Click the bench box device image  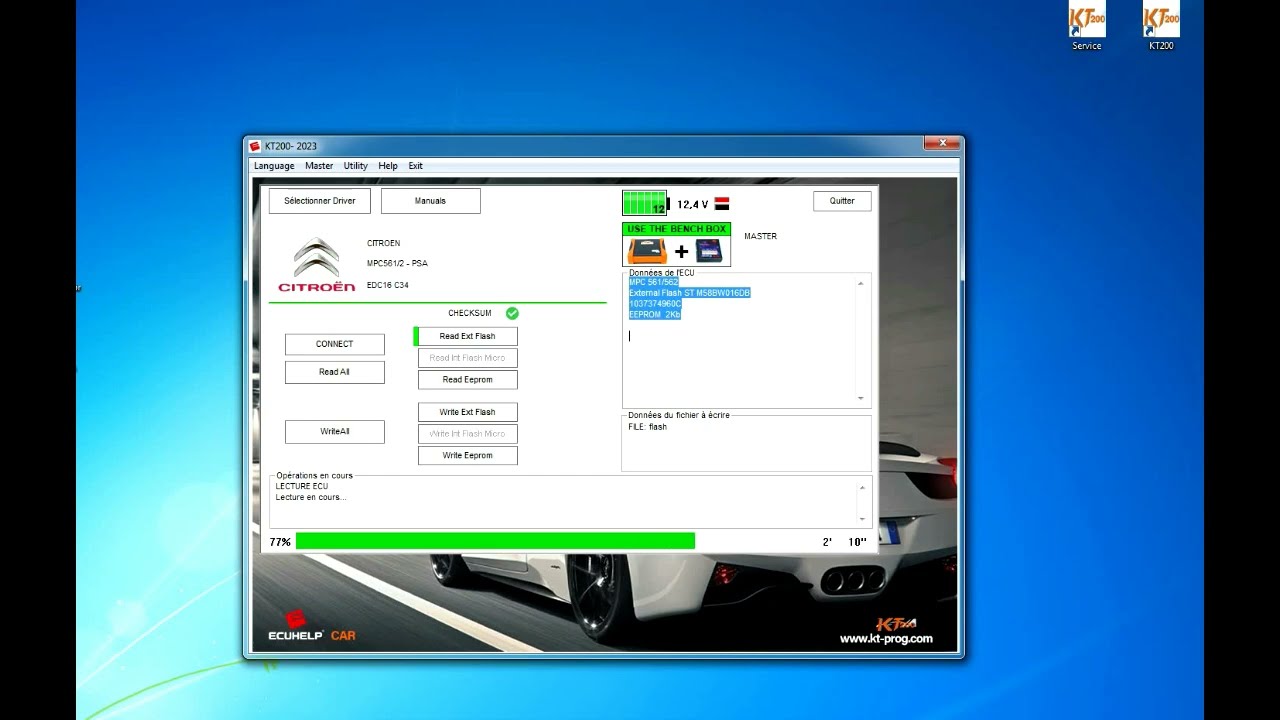point(677,251)
